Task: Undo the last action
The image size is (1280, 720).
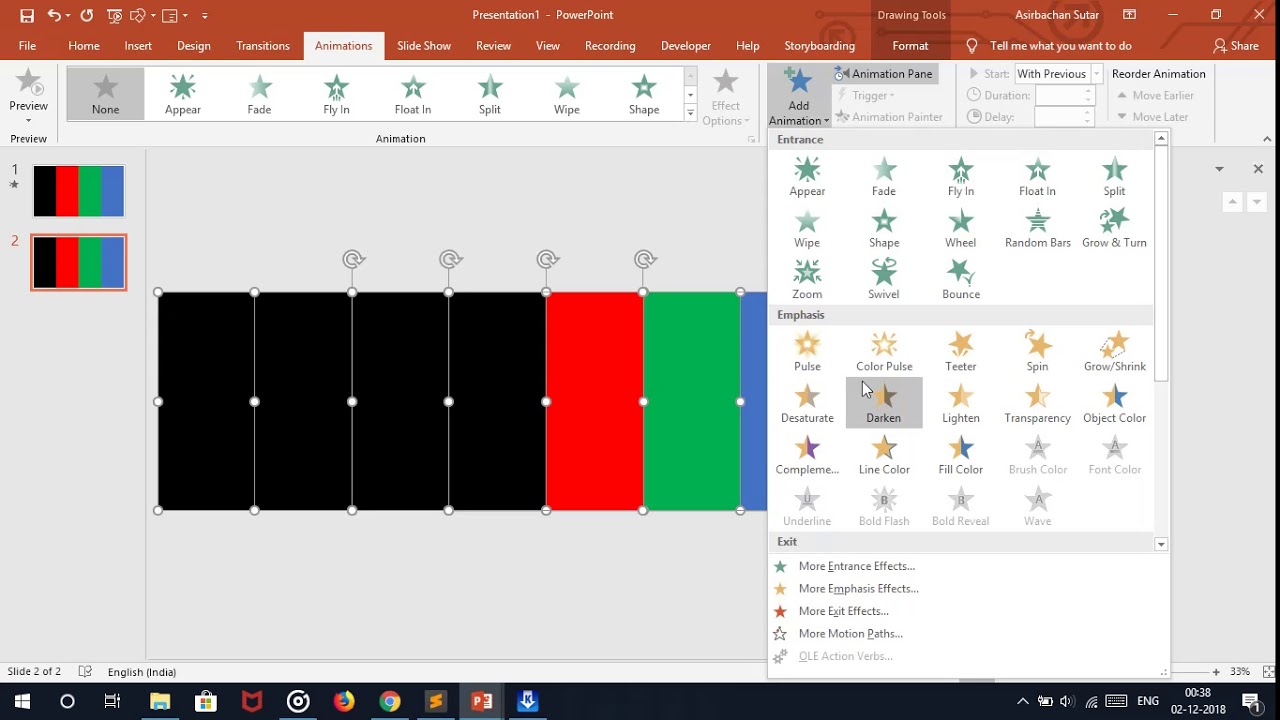Action: (54, 15)
